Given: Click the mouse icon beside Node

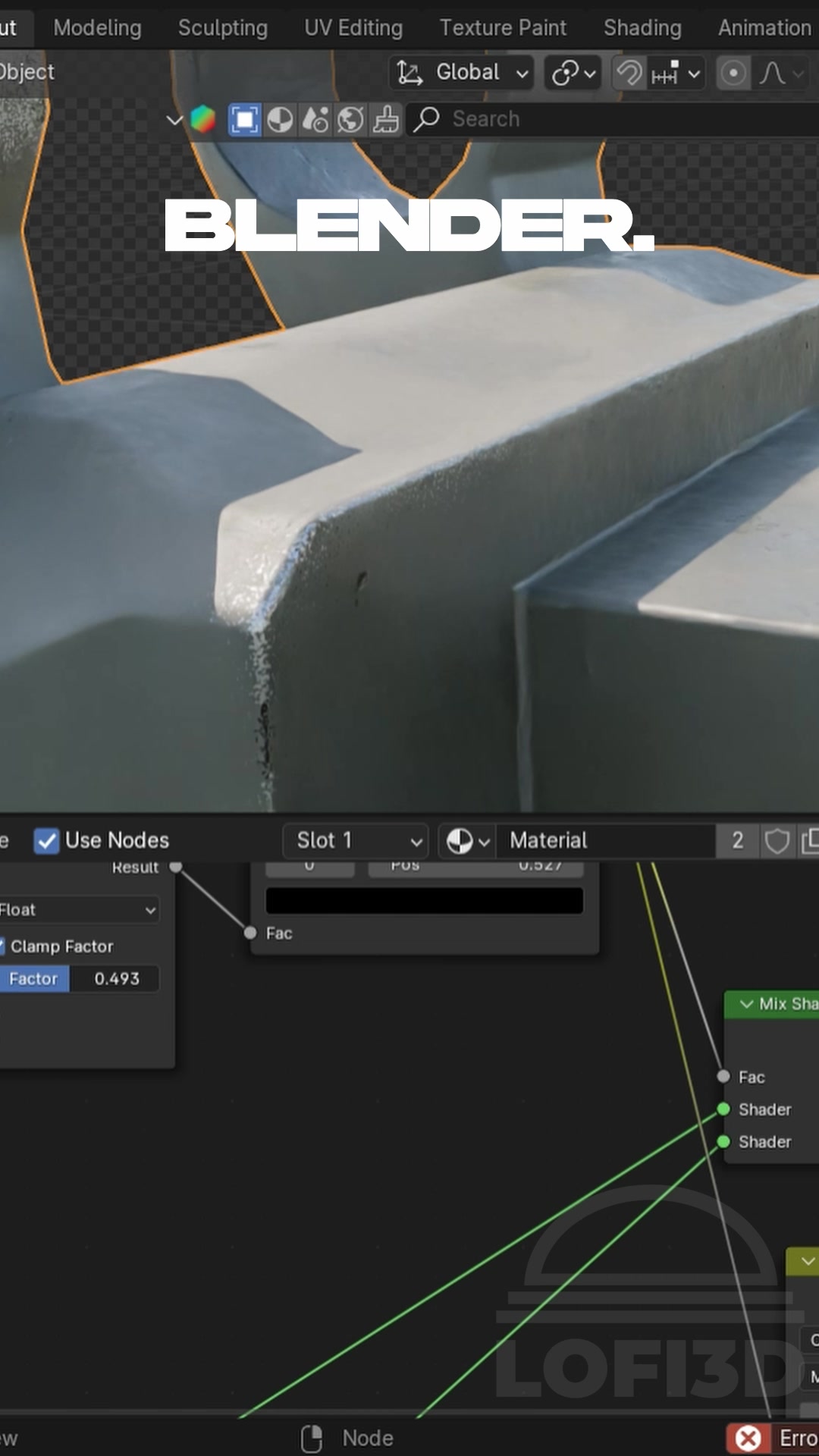Looking at the screenshot, I should click(312, 1439).
